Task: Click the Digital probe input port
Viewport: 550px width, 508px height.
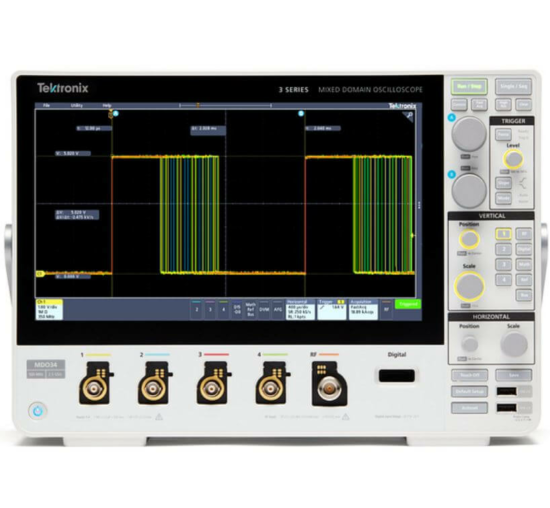Action: pyautogui.click(x=397, y=376)
